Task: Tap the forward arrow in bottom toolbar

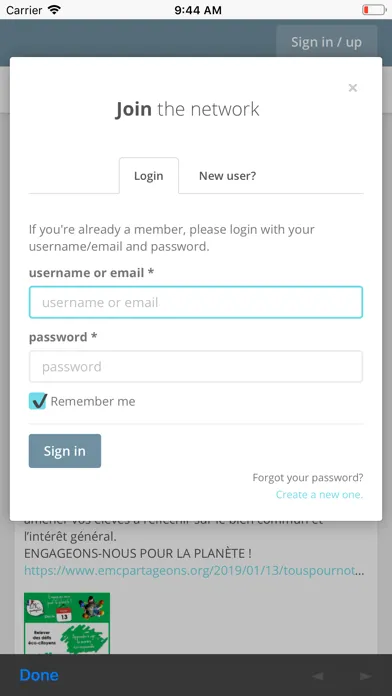Action: click(366, 676)
